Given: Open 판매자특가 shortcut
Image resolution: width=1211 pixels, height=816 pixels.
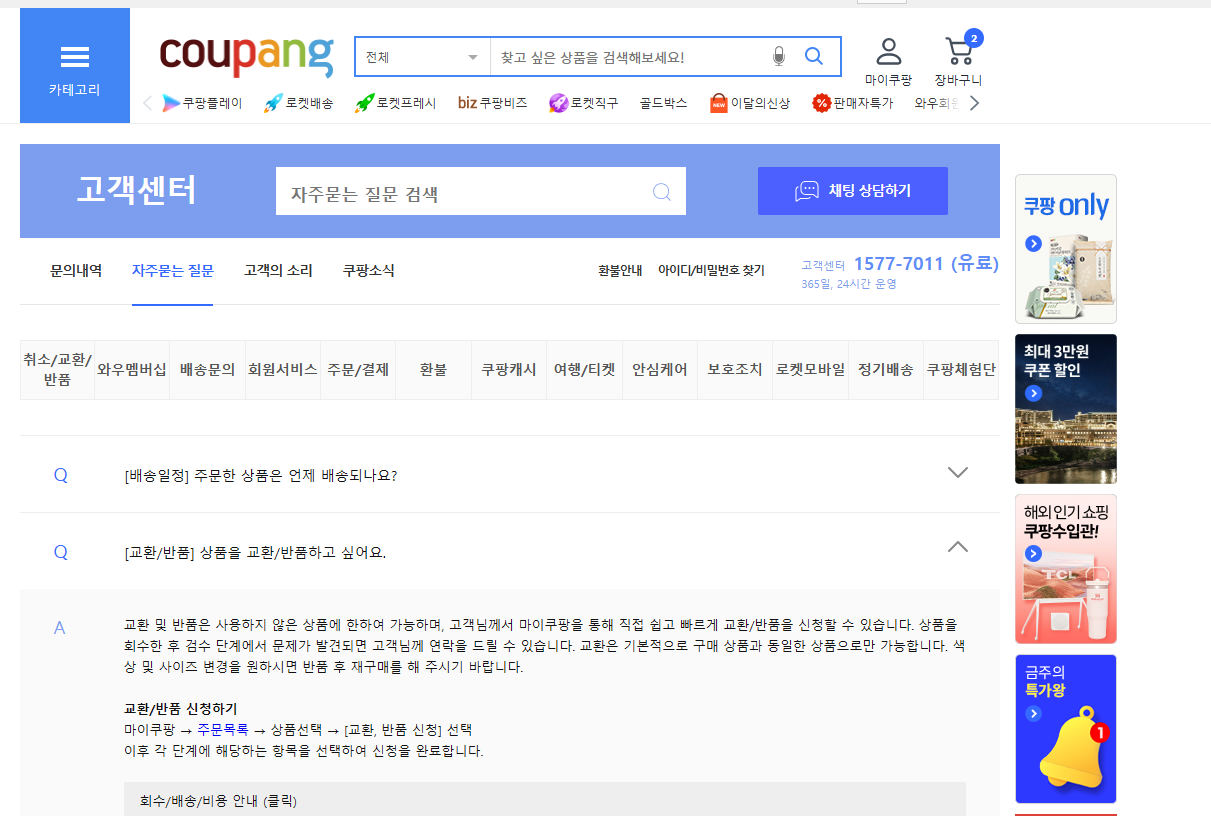Looking at the screenshot, I should coord(852,103).
